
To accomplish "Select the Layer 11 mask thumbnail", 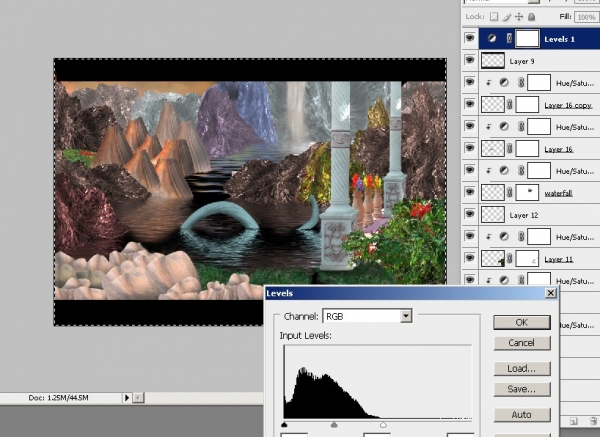I will pyautogui.click(x=528, y=259).
